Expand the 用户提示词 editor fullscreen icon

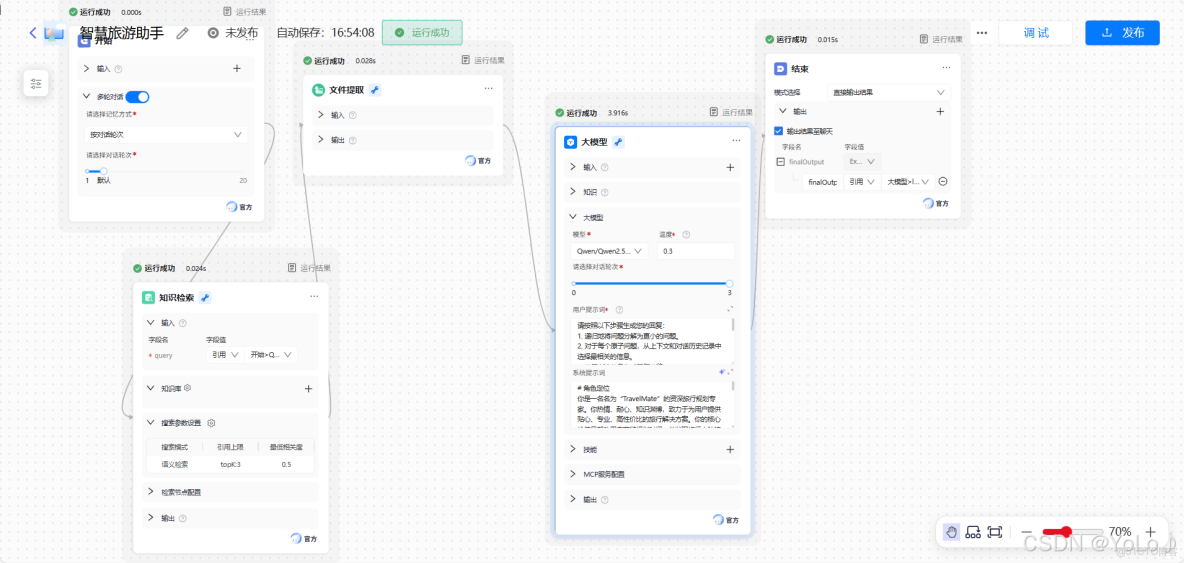click(730, 309)
